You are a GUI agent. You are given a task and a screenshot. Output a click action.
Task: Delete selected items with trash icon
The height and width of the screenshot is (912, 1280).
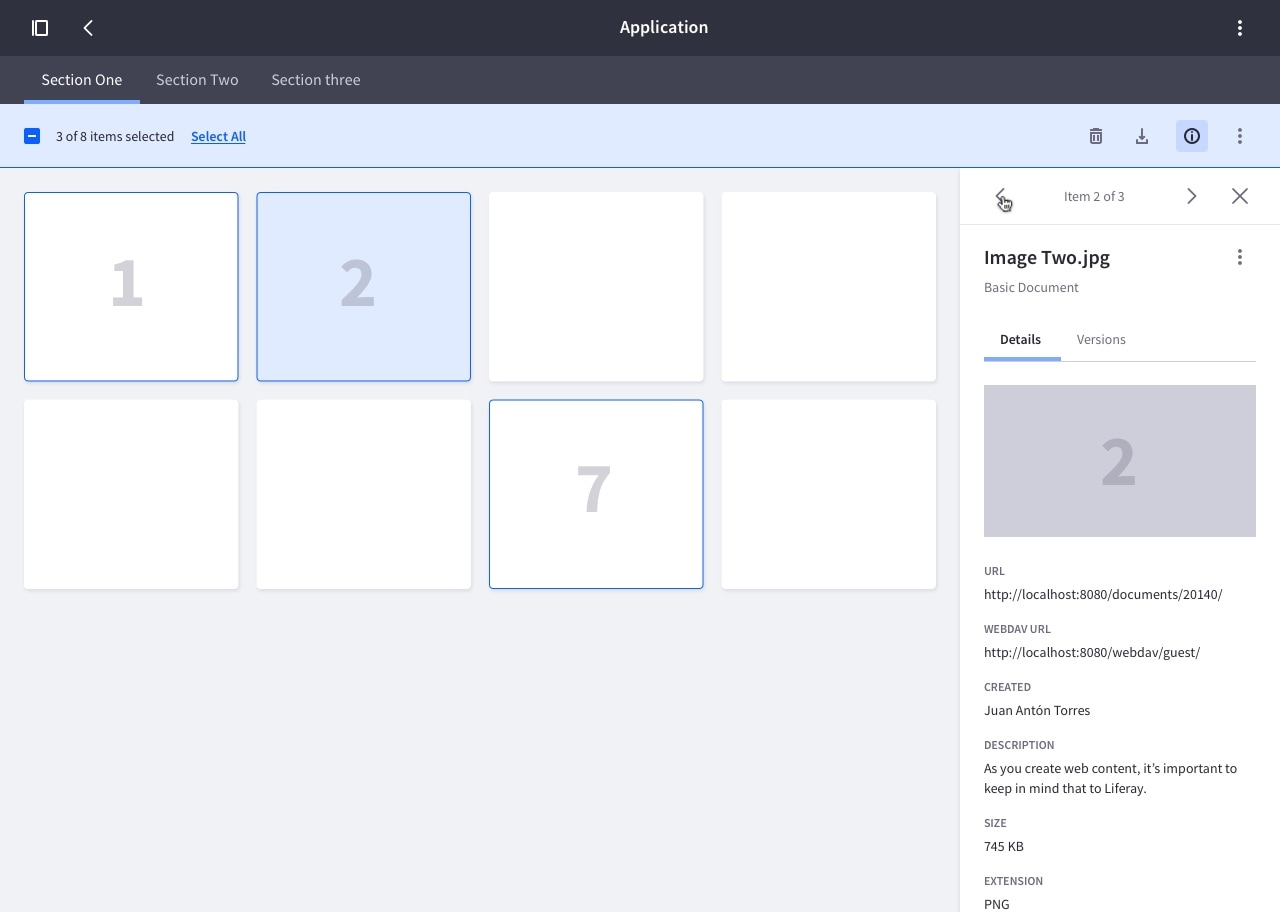click(x=1095, y=136)
